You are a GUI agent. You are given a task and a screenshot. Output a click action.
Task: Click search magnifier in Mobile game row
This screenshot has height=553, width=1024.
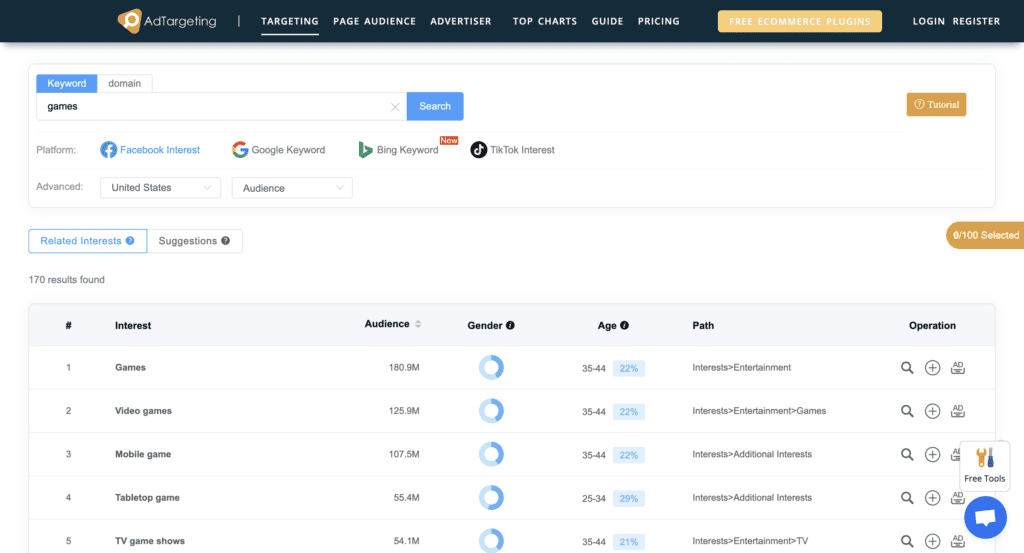pos(907,454)
